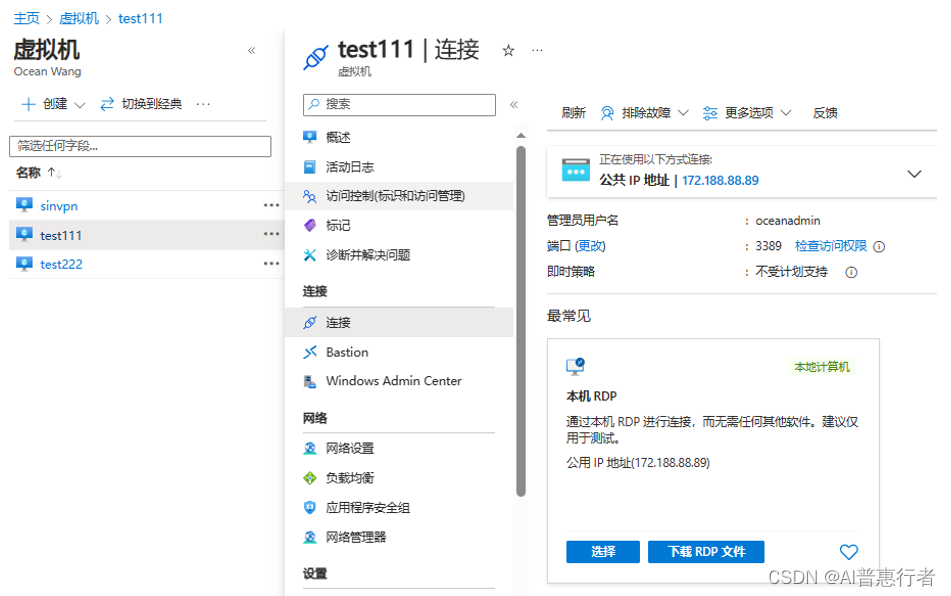Open 访问控制(标识和访问管理) menu item
The width and height of the screenshot is (951, 596).
(x=394, y=196)
